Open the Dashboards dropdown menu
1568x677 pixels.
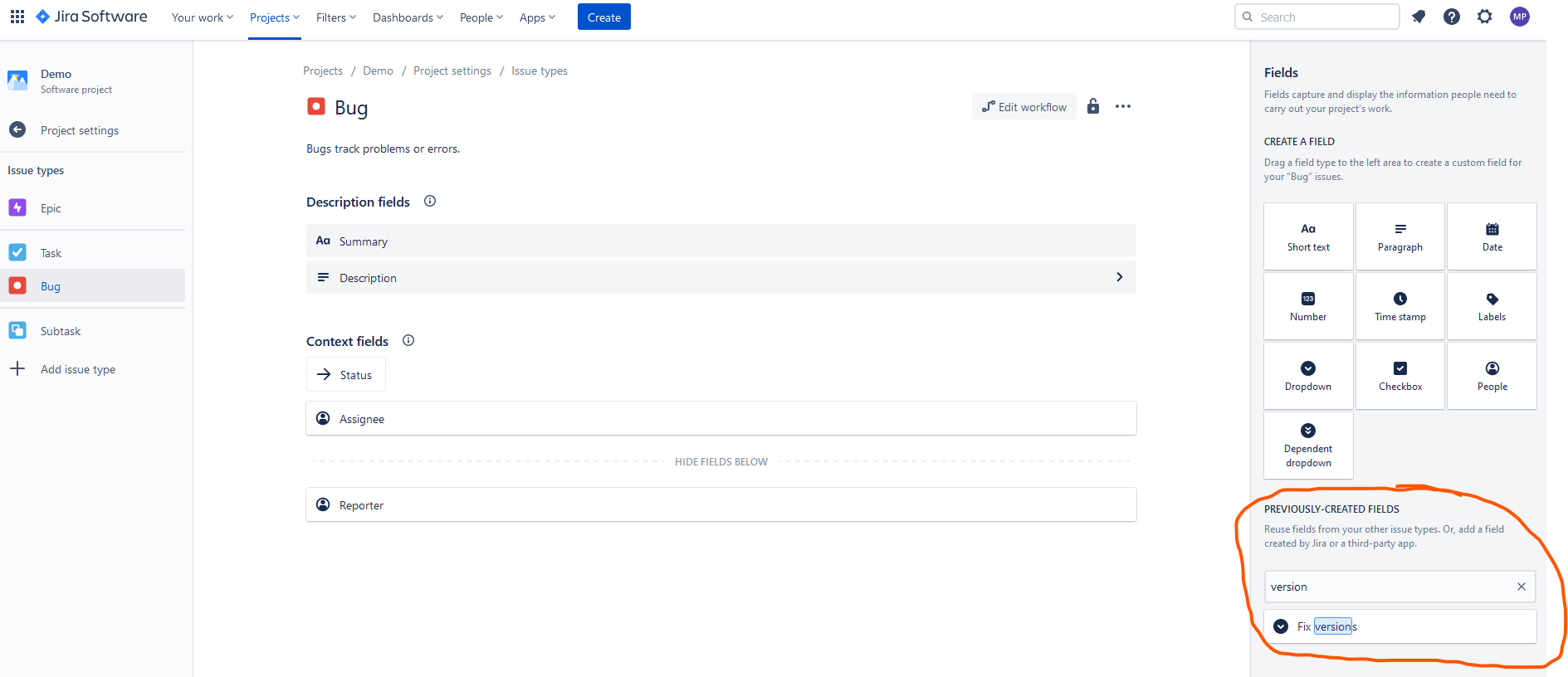pos(408,17)
